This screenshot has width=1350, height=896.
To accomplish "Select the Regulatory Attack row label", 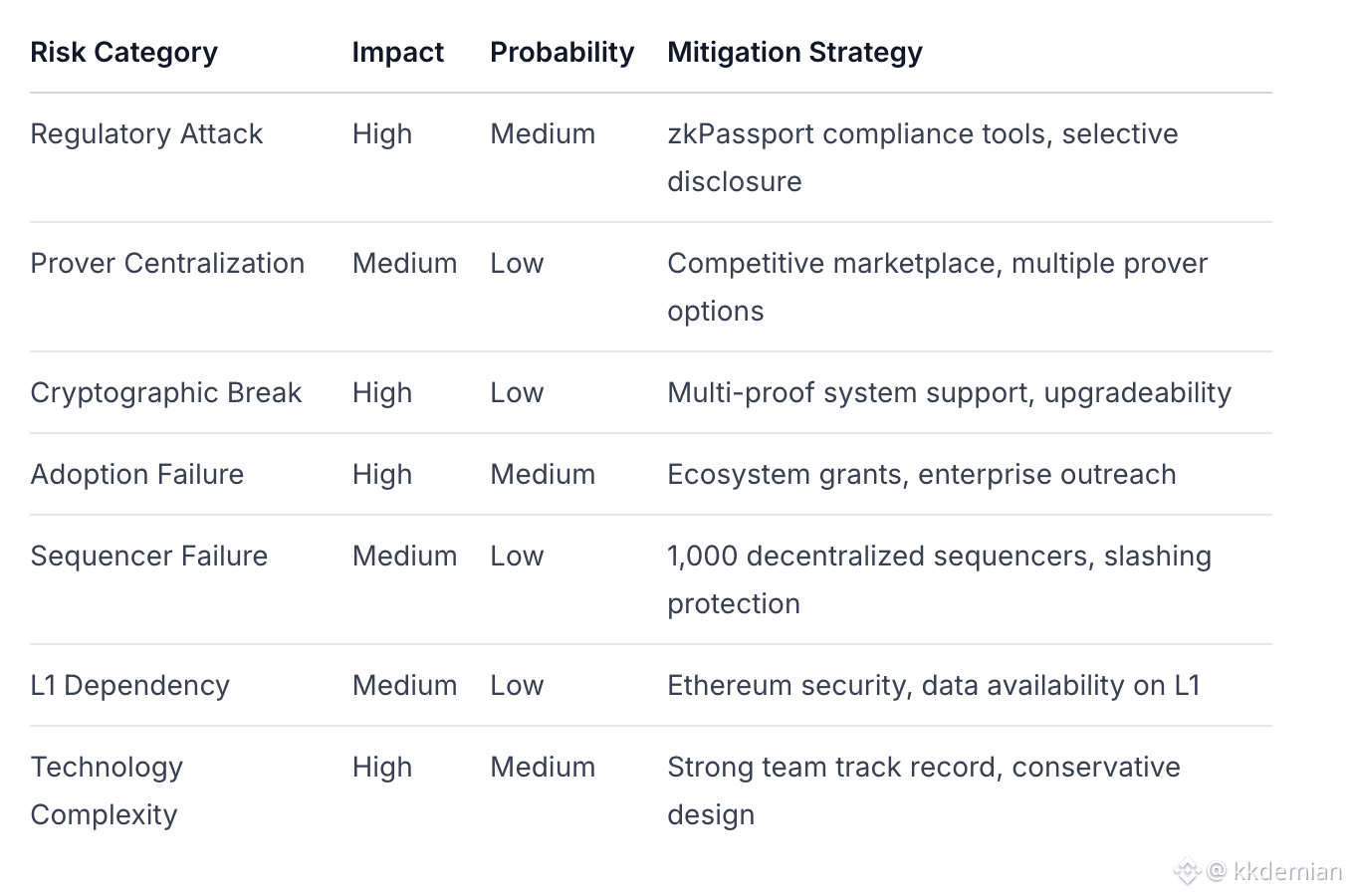I will pos(146,133).
